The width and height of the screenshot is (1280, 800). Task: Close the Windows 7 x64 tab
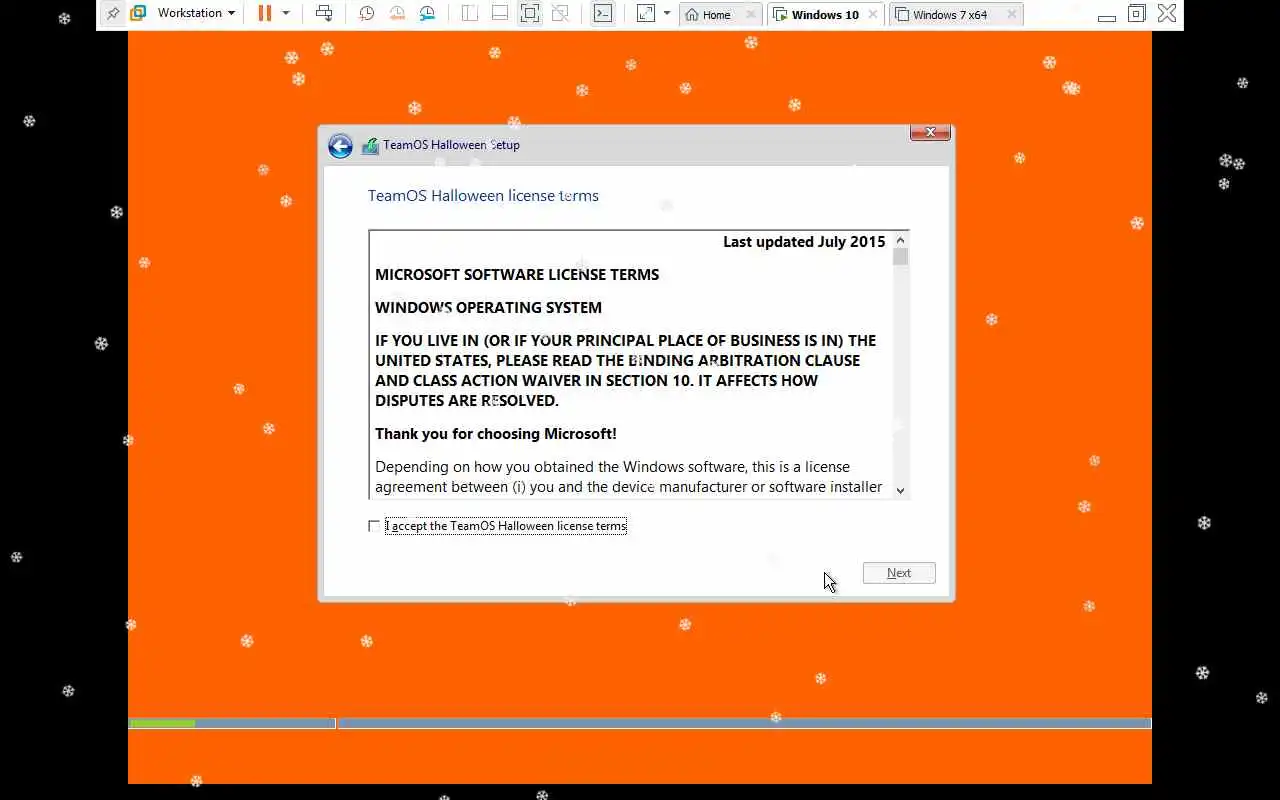pos(1012,15)
